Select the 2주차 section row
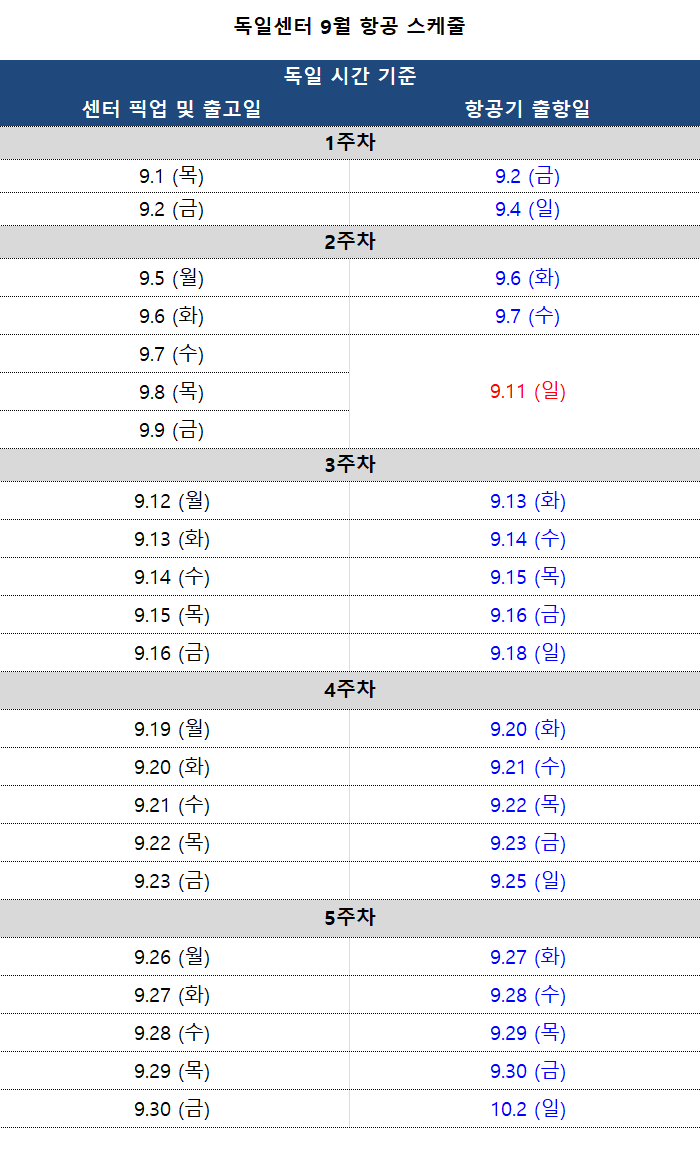Image resolution: width=700 pixels, height=1159 pixels. coord(350,242)
